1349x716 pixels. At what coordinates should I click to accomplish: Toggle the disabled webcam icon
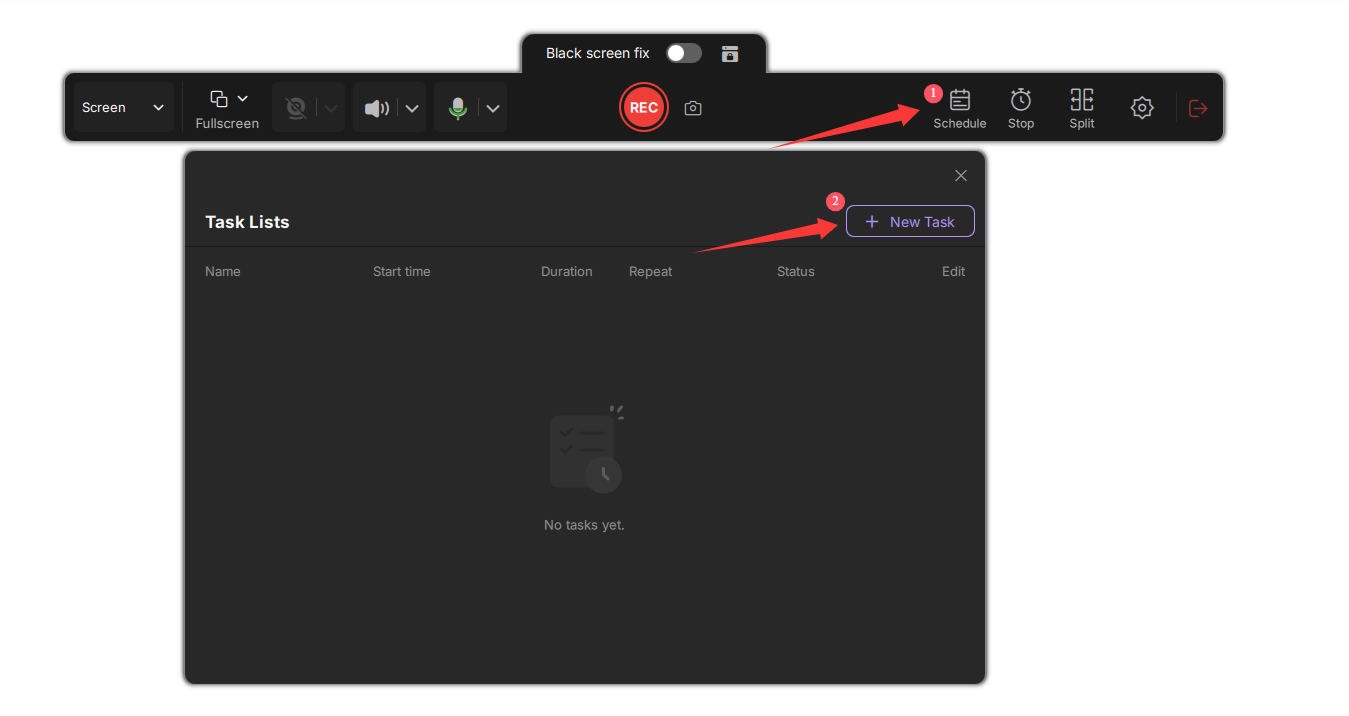point(295,108)
